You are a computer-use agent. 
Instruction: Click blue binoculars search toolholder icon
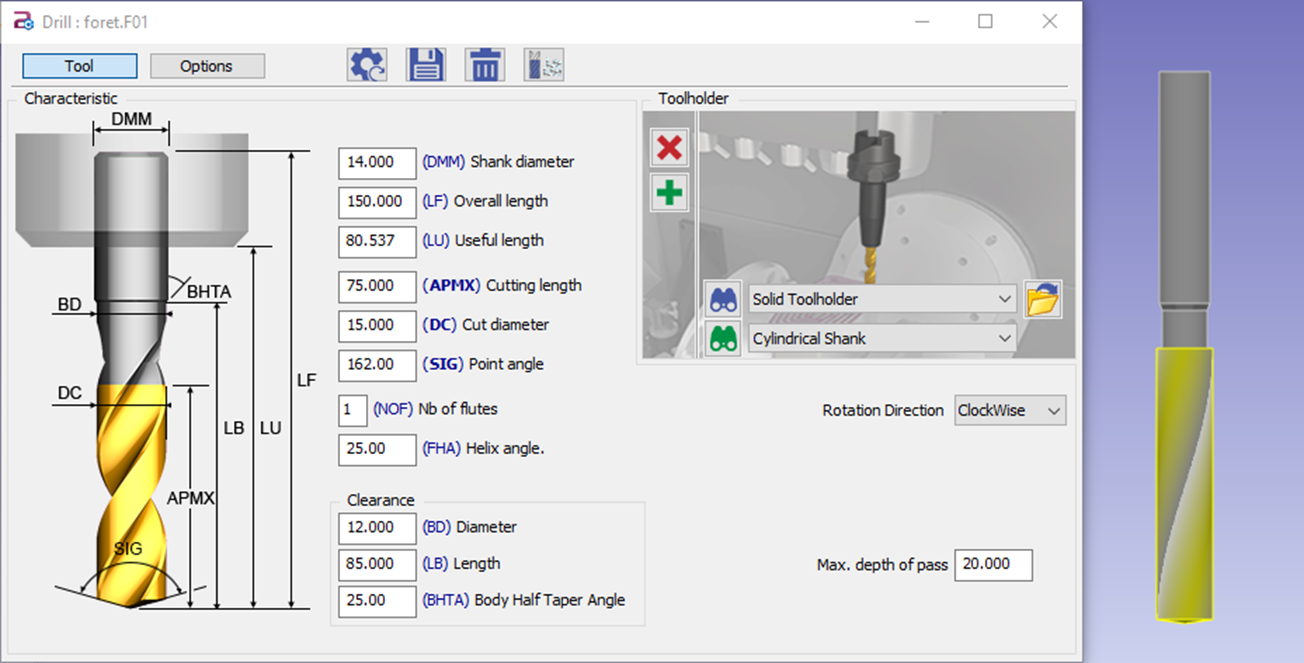(723, 299)
